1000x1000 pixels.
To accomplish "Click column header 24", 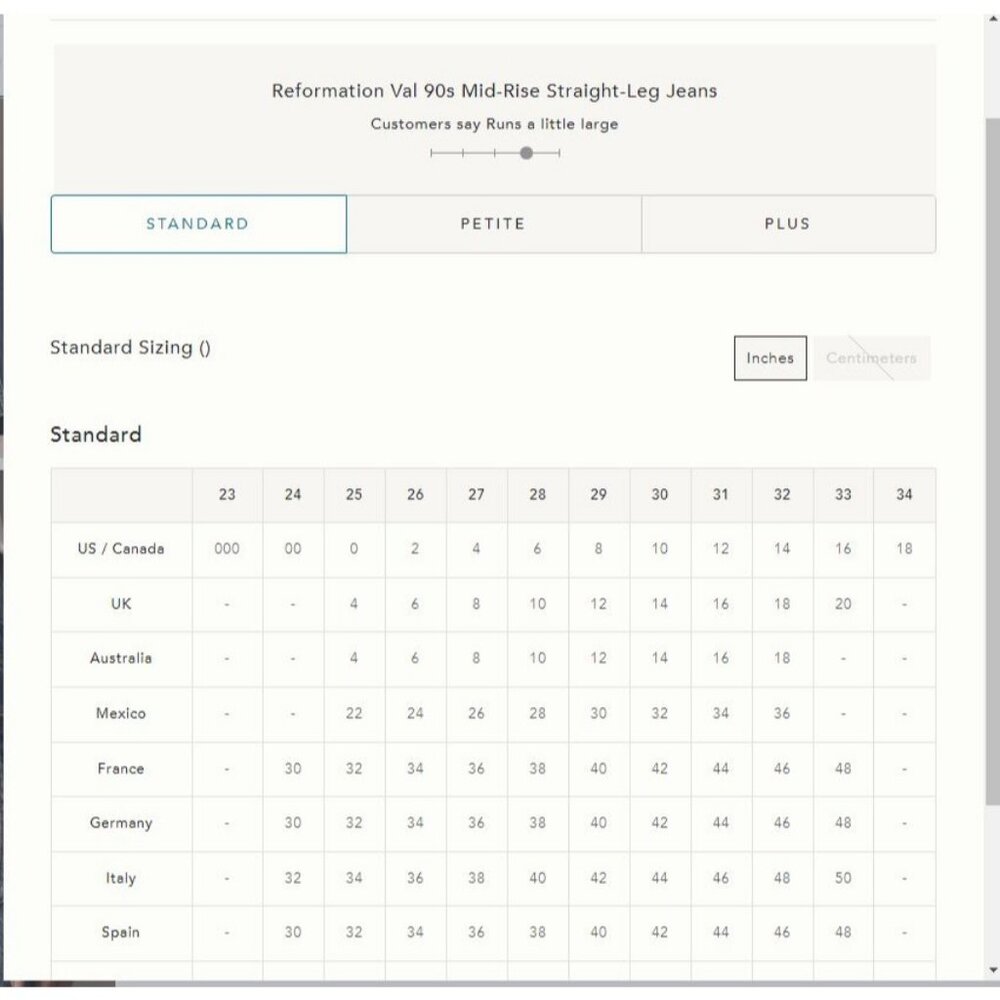I will [293, 495].
